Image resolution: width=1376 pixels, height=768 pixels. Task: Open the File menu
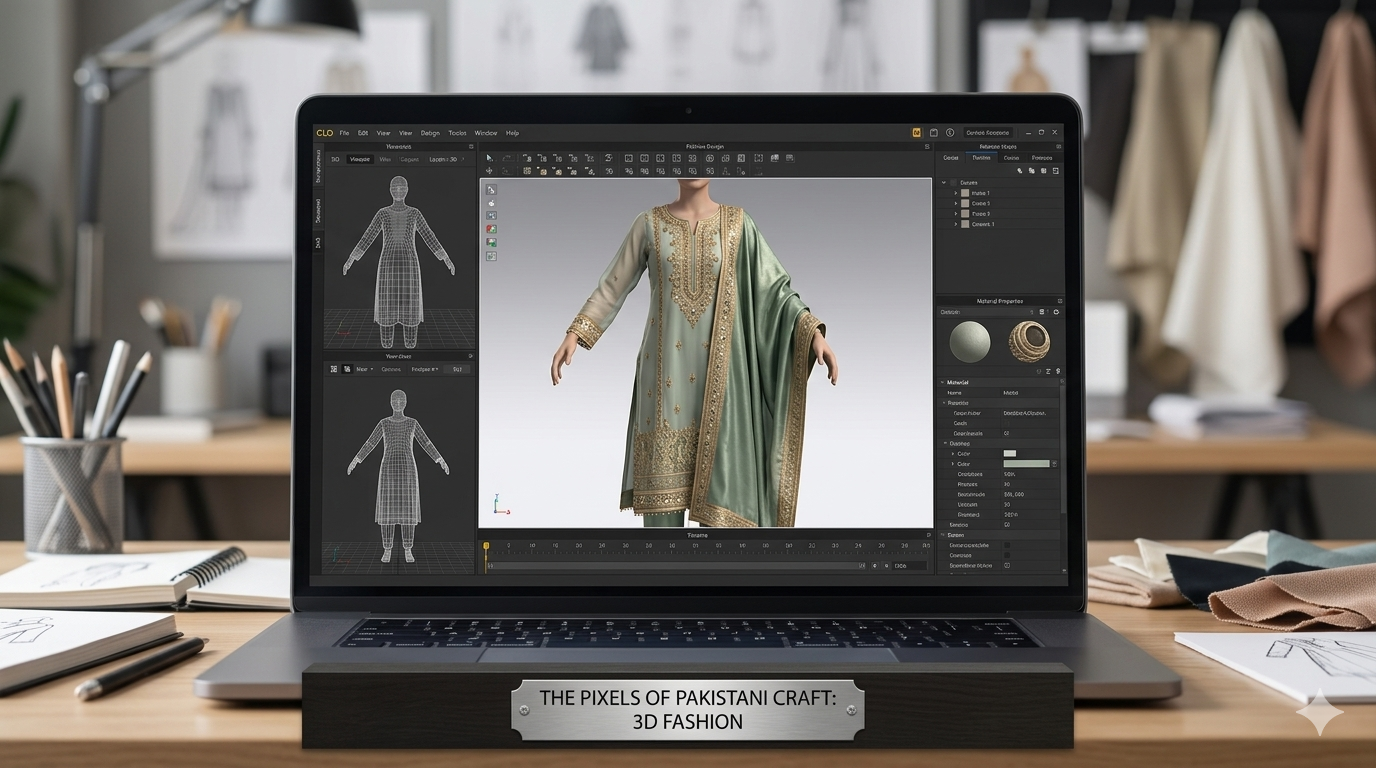tap(344, 133)
